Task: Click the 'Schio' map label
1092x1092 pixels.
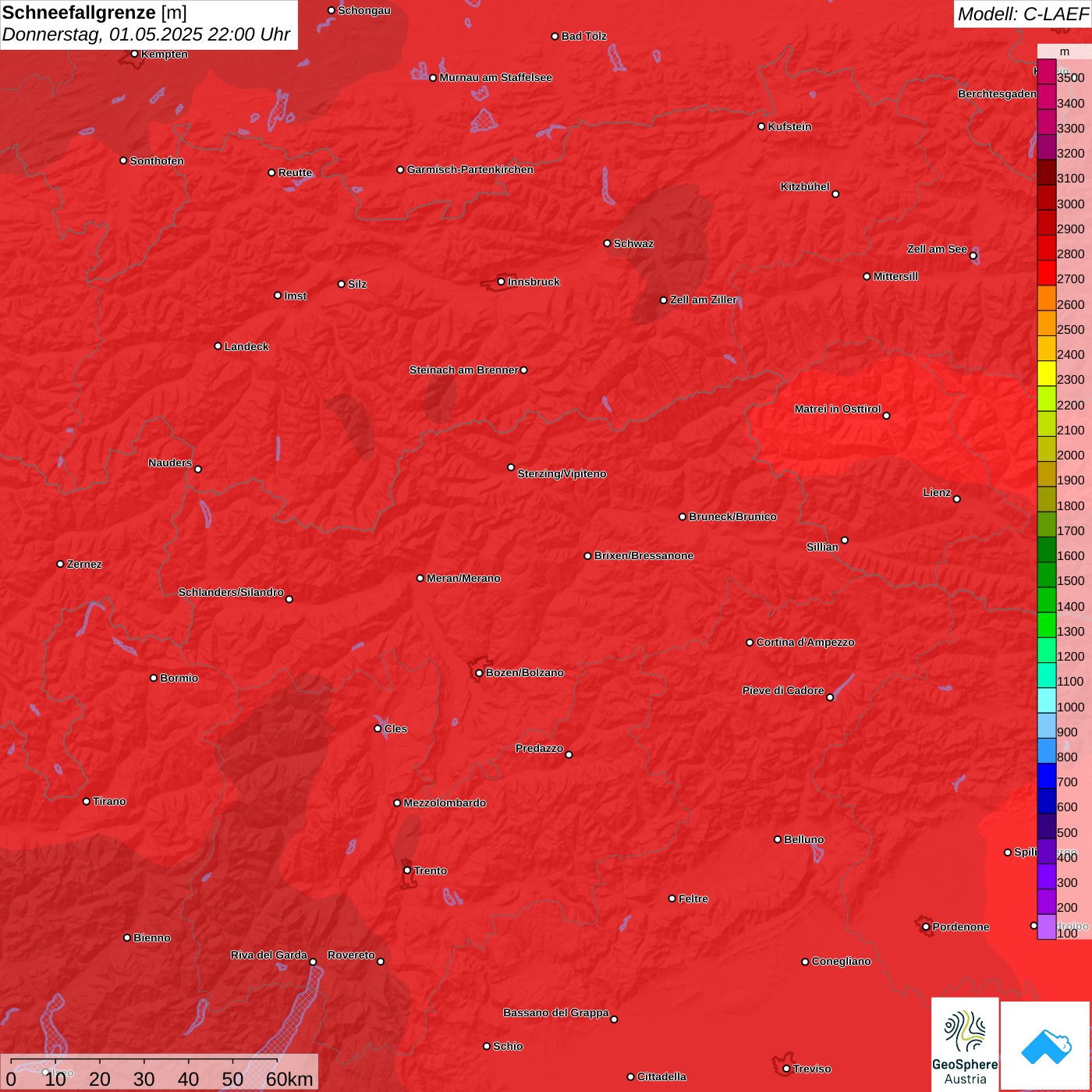Action: coord(508,1046)
